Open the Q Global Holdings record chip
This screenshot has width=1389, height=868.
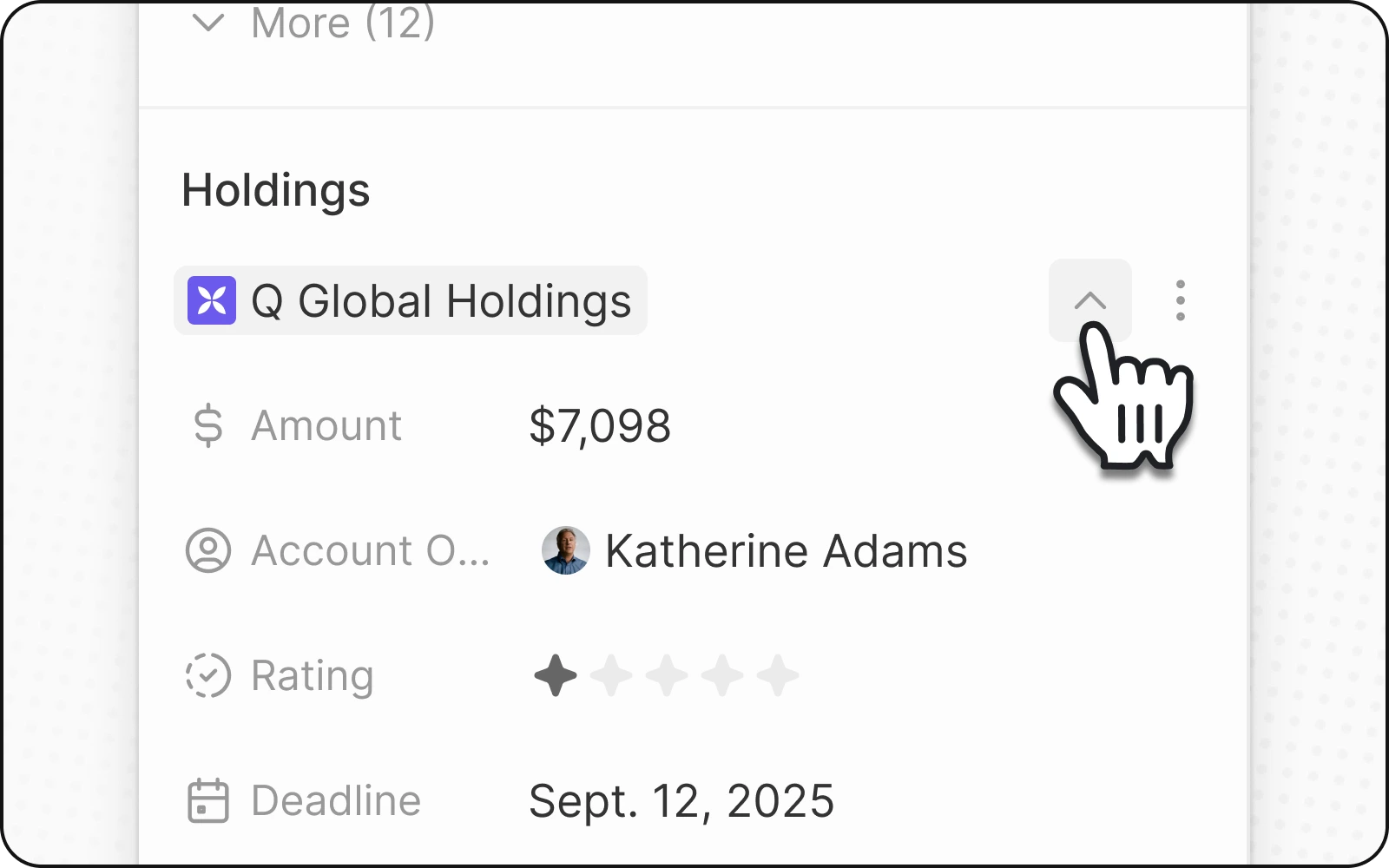440,301
